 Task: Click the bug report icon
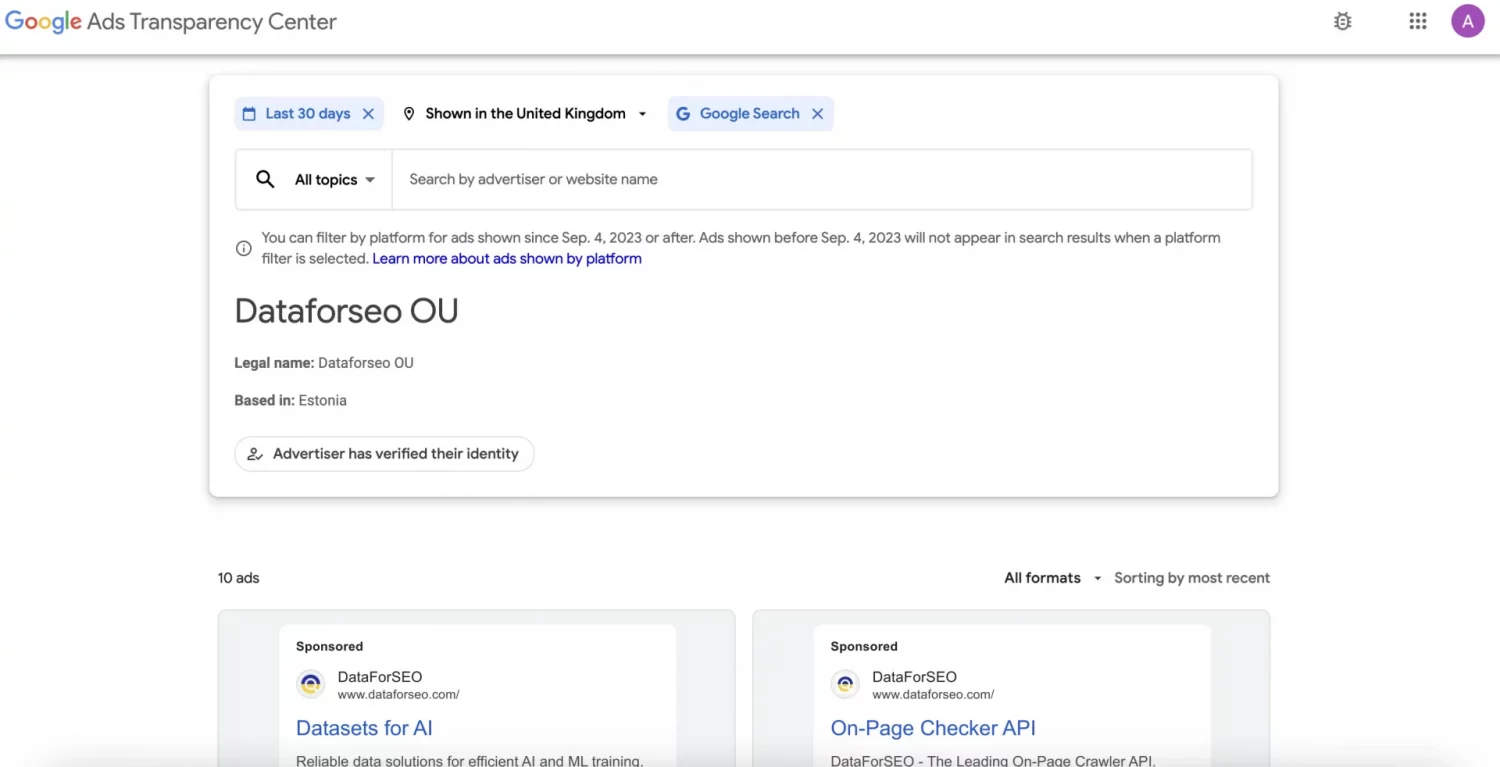pos(1343,21)
